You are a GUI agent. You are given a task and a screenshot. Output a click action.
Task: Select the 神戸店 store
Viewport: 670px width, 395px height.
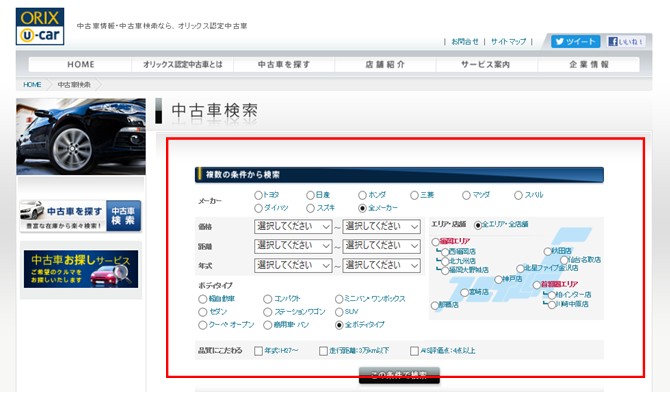pos(498,280)
